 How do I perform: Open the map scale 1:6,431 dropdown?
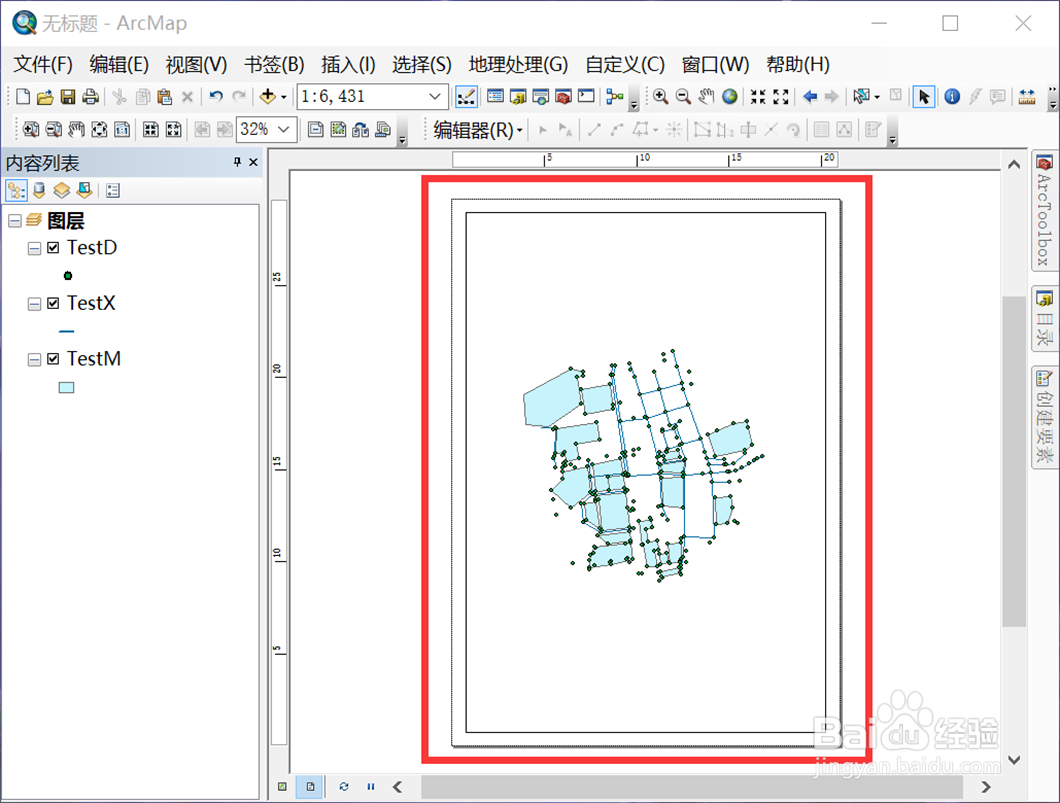click(435, 97)
